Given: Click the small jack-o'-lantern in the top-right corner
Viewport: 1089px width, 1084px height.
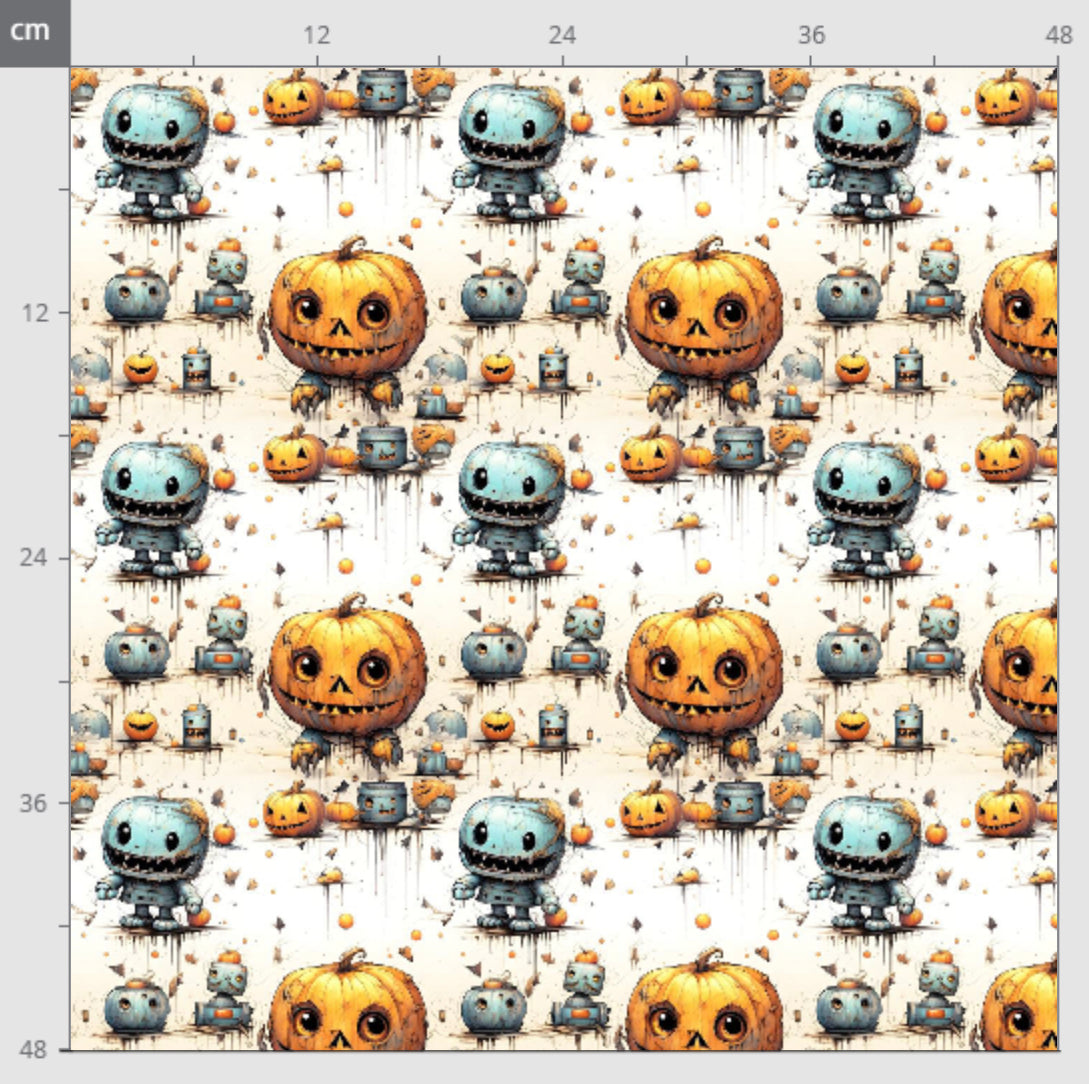Looking at the screenshot, I should point(1007,98).
